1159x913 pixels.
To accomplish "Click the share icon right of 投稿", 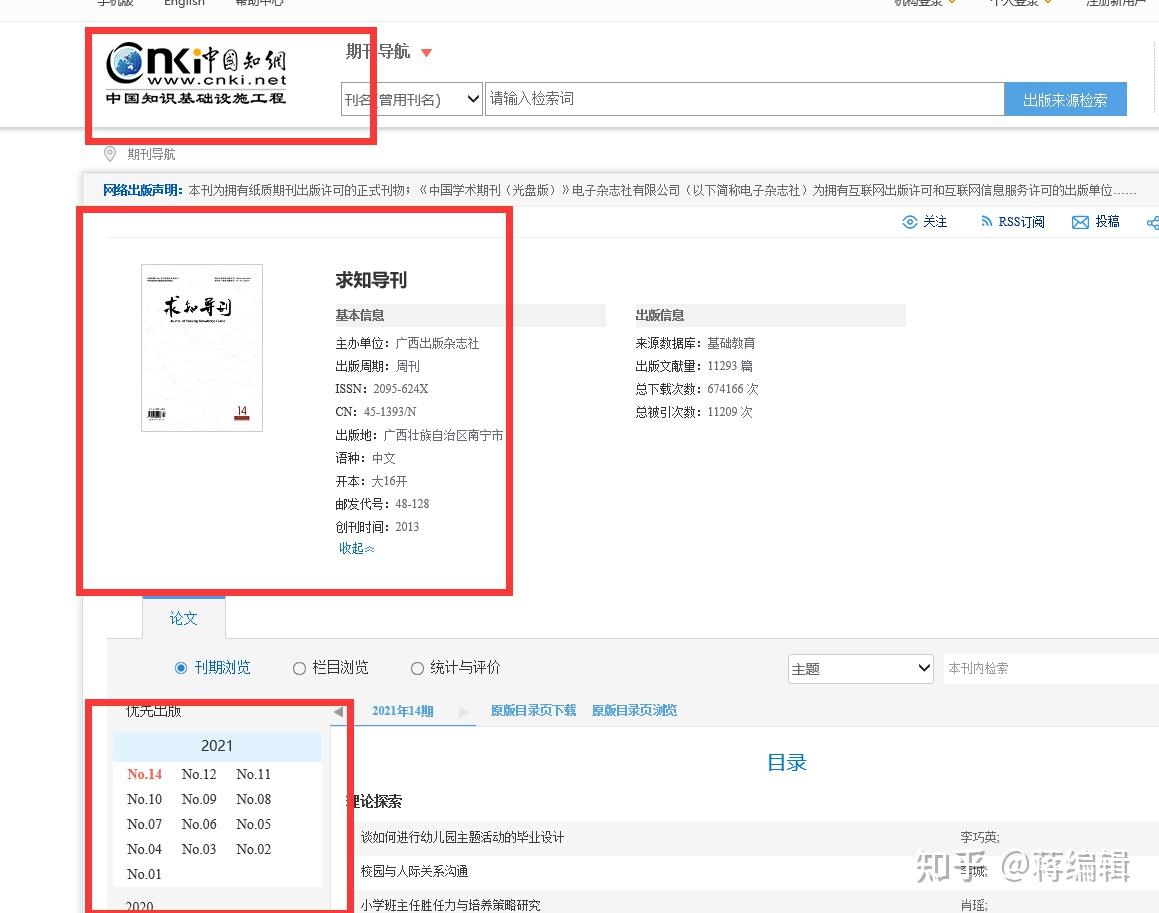I will tap(1152, 223).
